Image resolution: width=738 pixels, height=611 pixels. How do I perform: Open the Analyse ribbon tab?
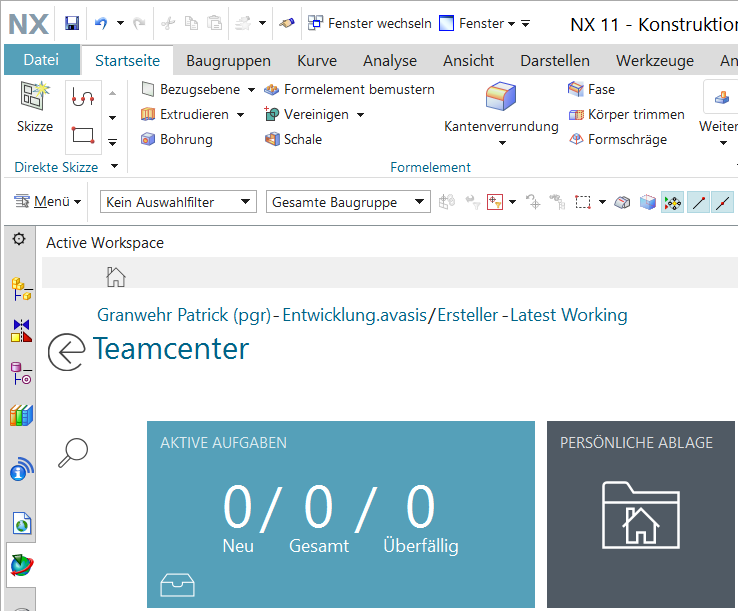pos(390,61)
